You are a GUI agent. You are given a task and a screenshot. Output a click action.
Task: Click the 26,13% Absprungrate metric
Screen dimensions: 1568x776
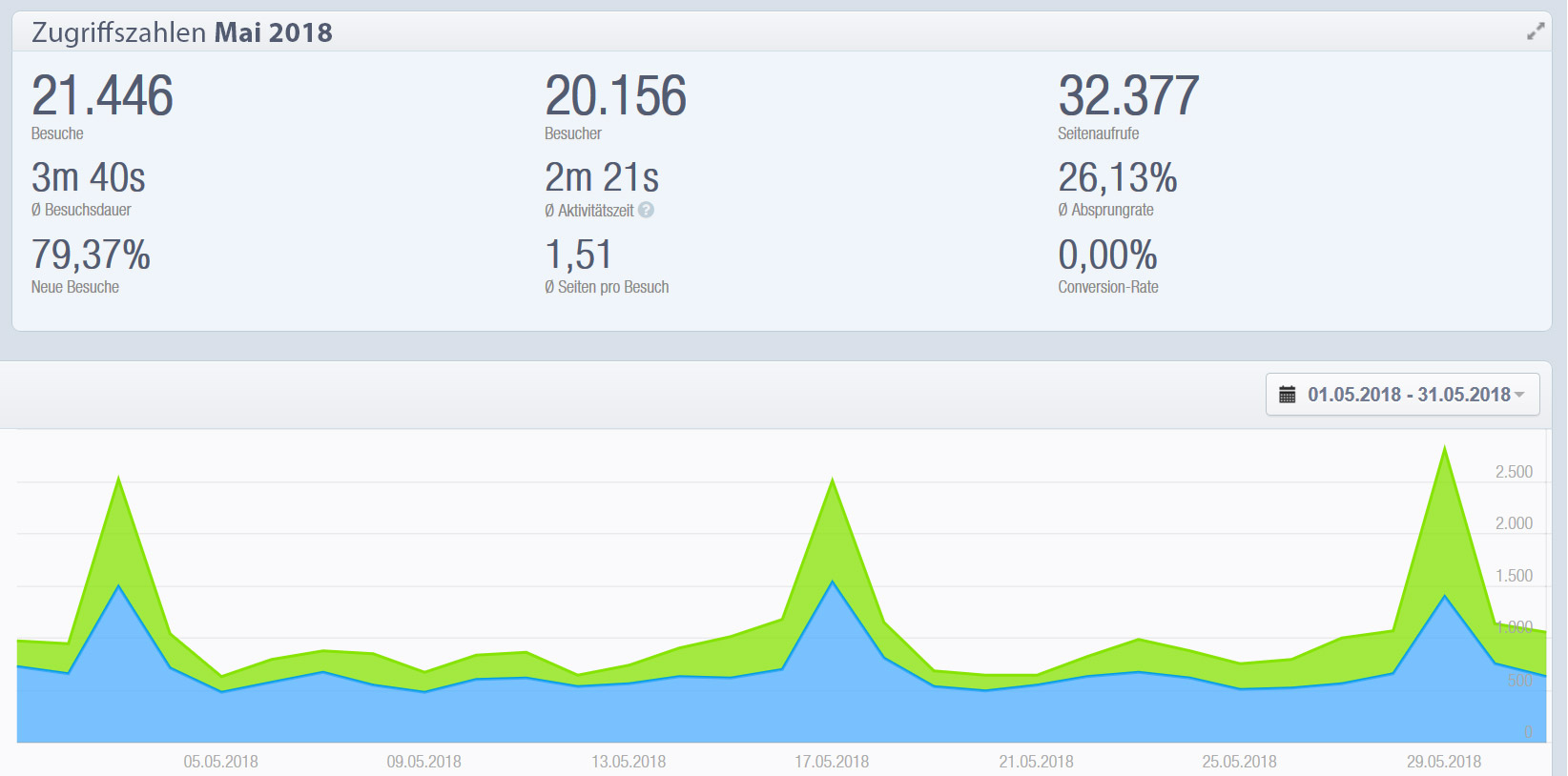click(x=1117, y=178)
